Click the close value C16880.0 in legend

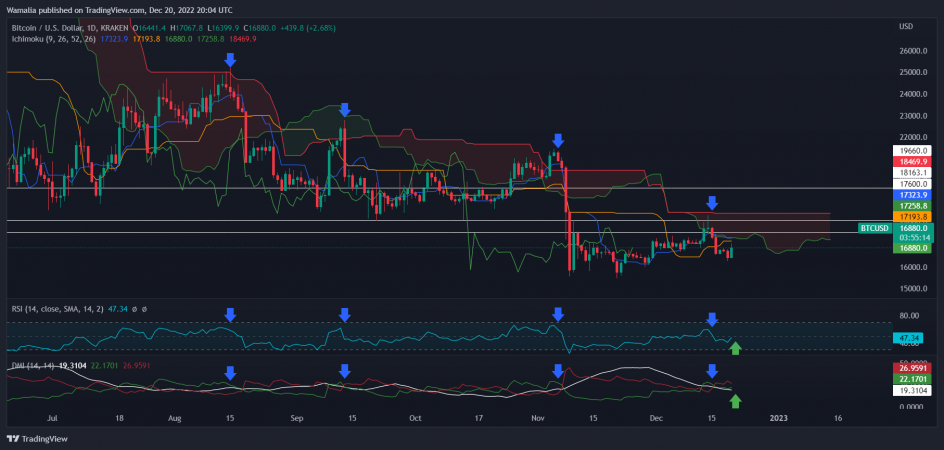pyautogui.click(x=259, y=28)
